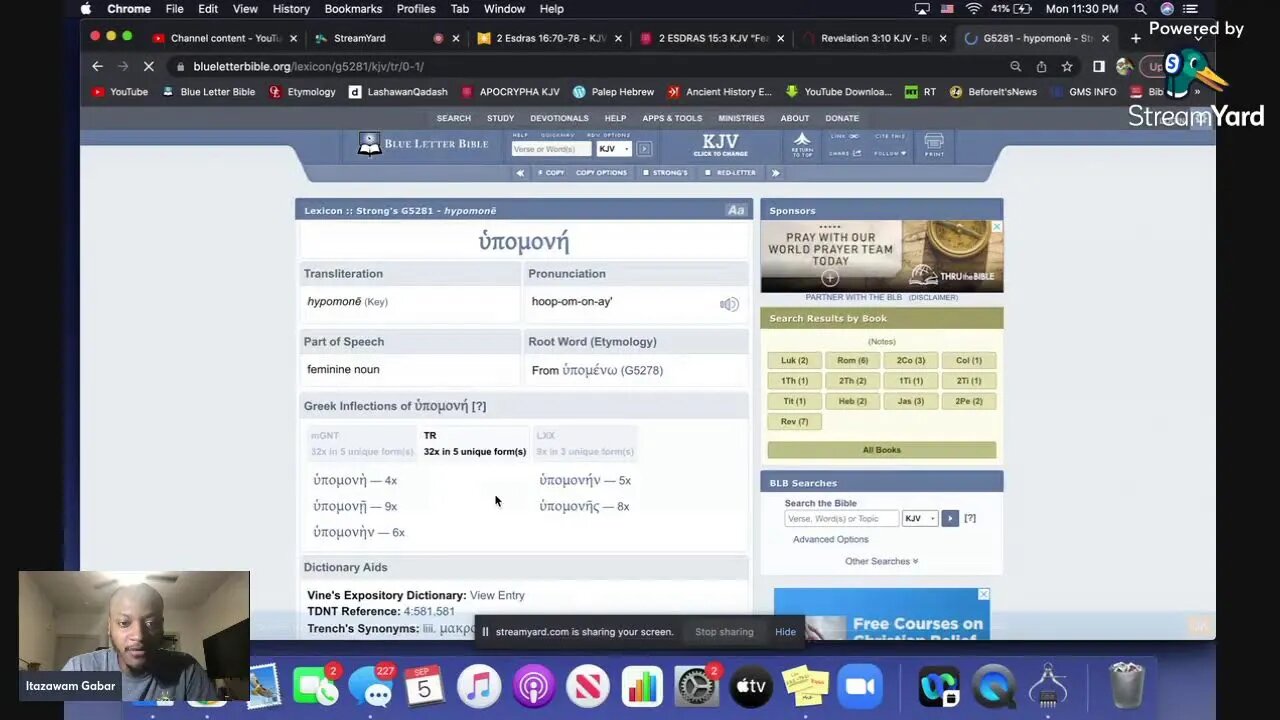Click Hide on the screen sharing bar
This screenshot has width=1280, height=720.
(785, 632)
